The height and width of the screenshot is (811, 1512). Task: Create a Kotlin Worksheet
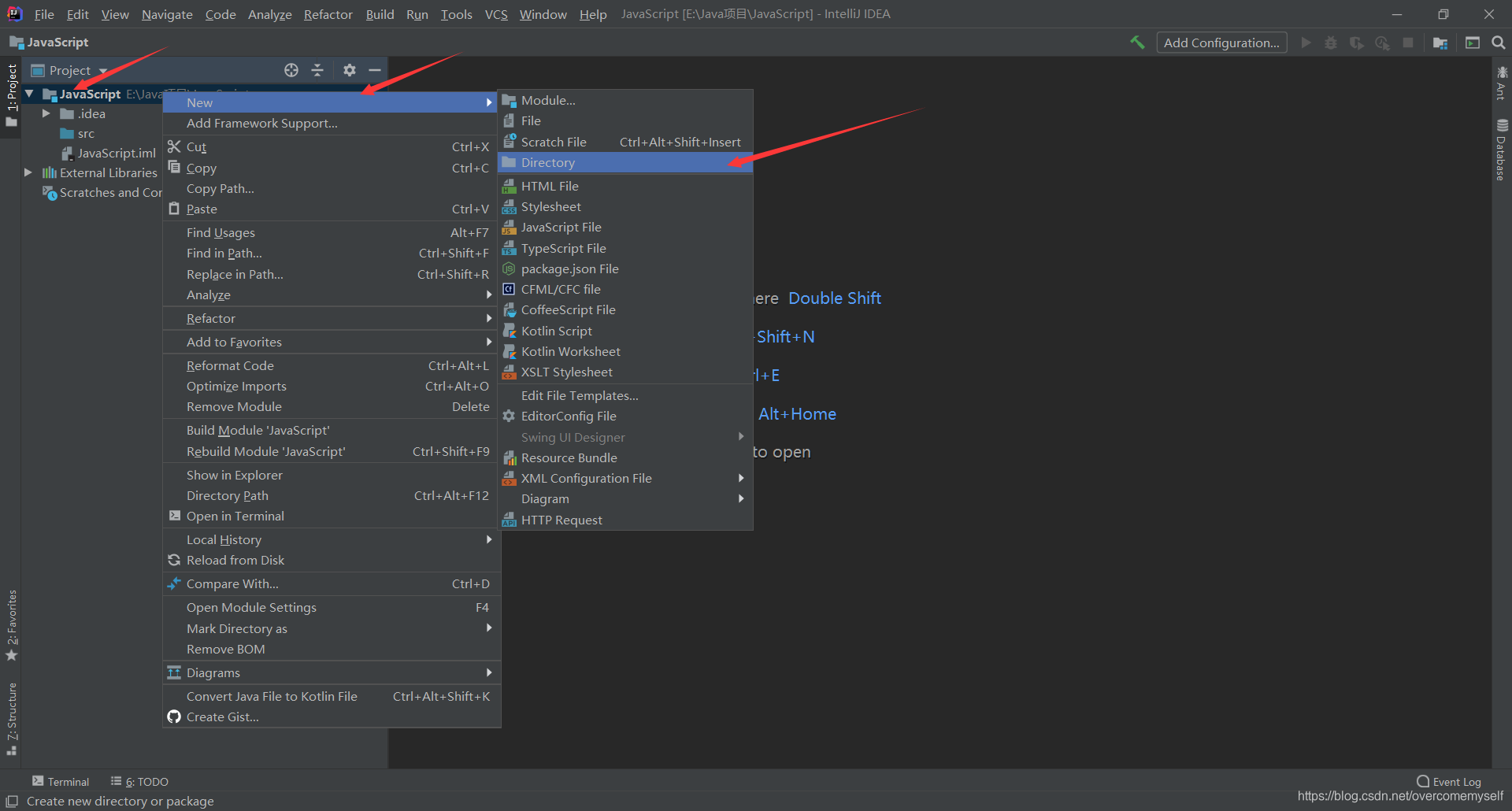click(625, 351)
